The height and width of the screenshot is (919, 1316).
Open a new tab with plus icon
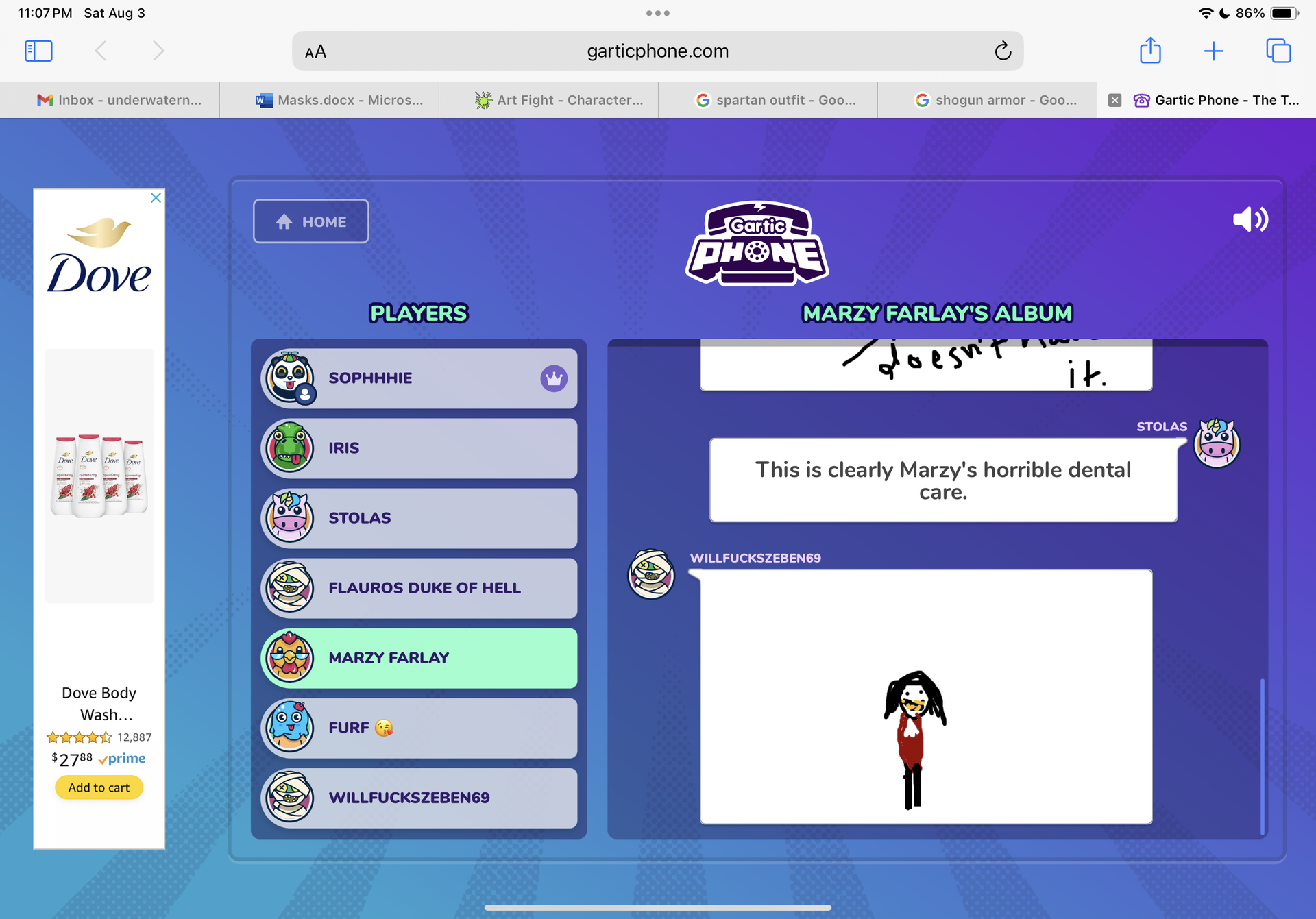click(x=1213, y=51)
